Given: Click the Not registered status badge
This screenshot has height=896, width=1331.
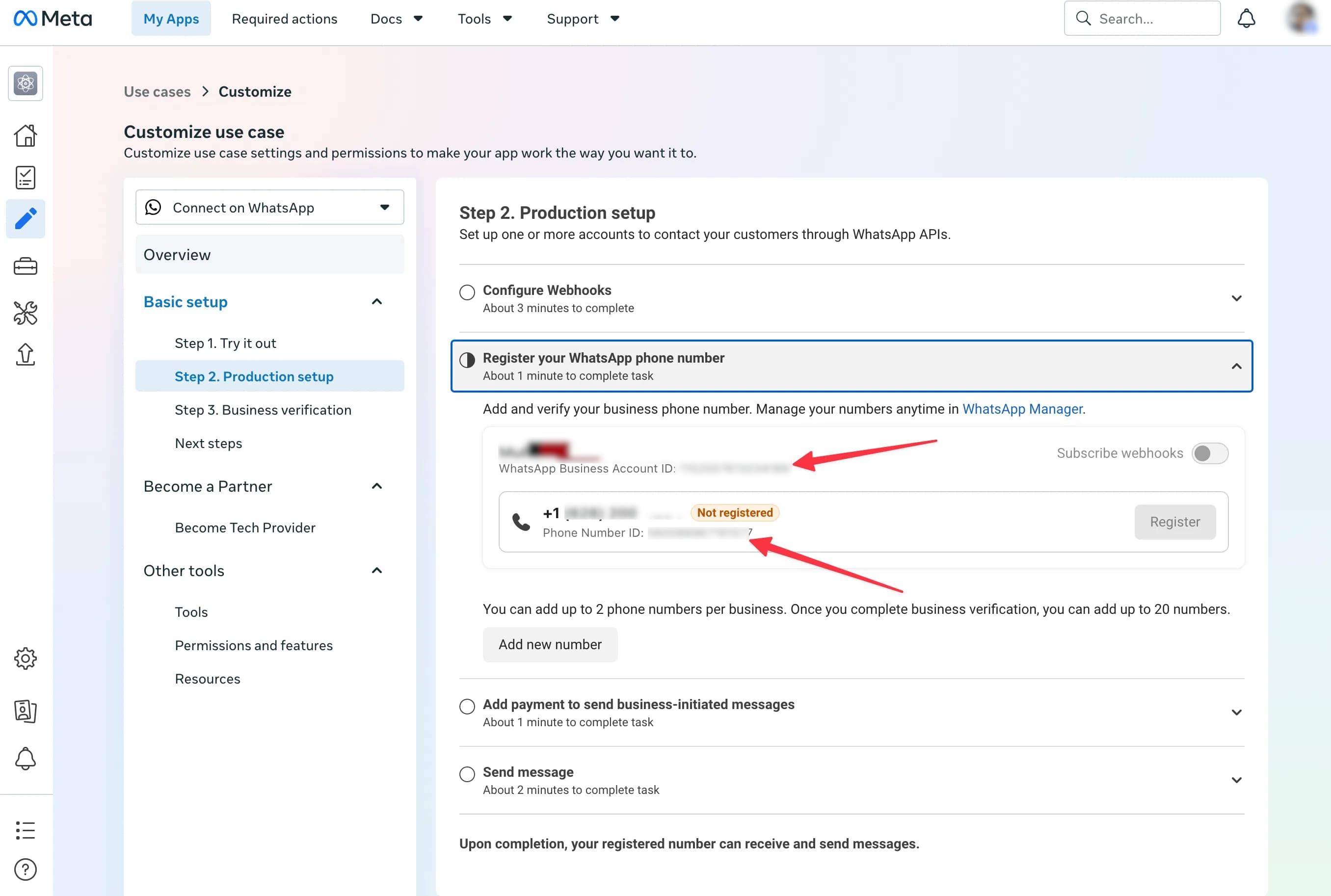Looking at the screenshot, I should [735, 513].
